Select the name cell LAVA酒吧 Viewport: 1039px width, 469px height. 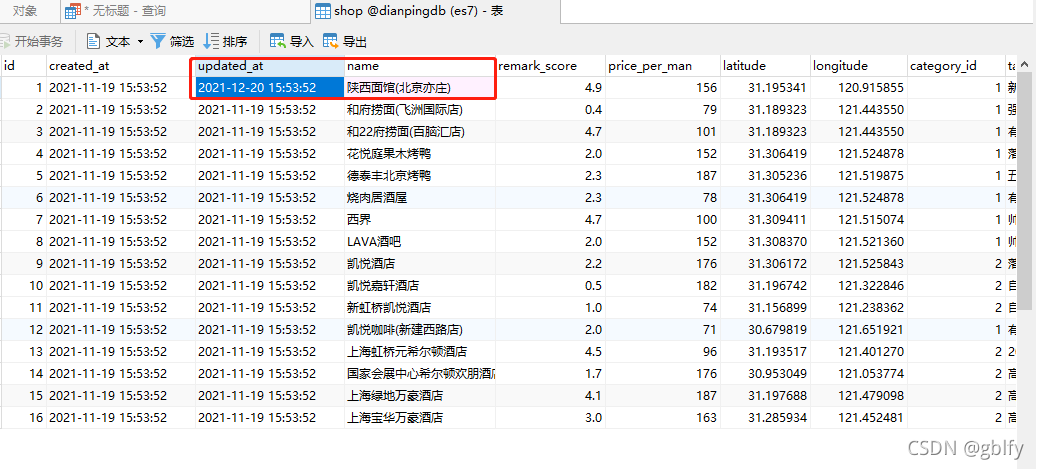pyautogui.click(x=419, y=241)
